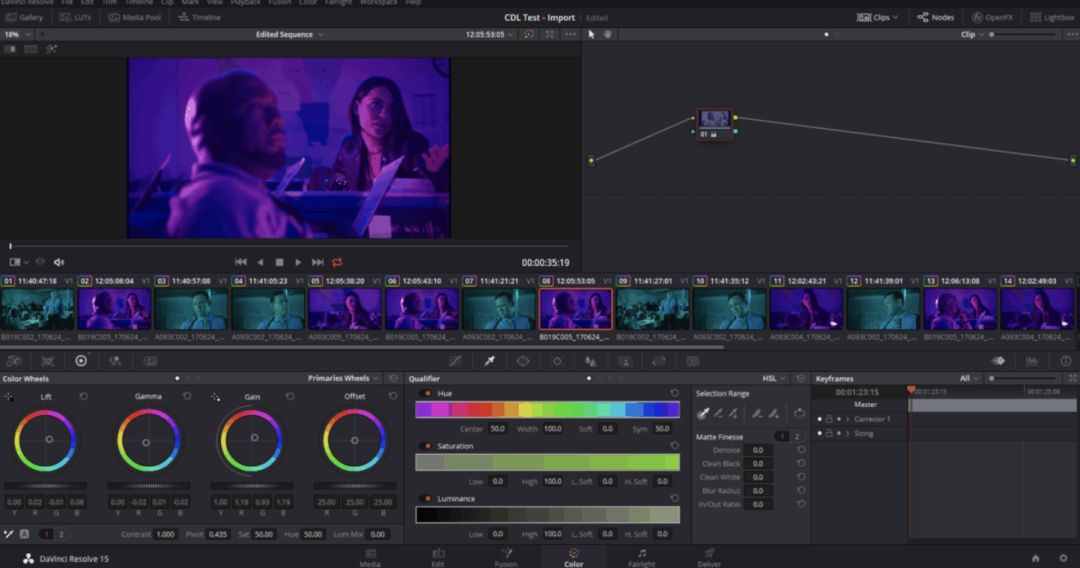
Task: Reset the Offset color wheel
Action: click(x=393, y=396)
